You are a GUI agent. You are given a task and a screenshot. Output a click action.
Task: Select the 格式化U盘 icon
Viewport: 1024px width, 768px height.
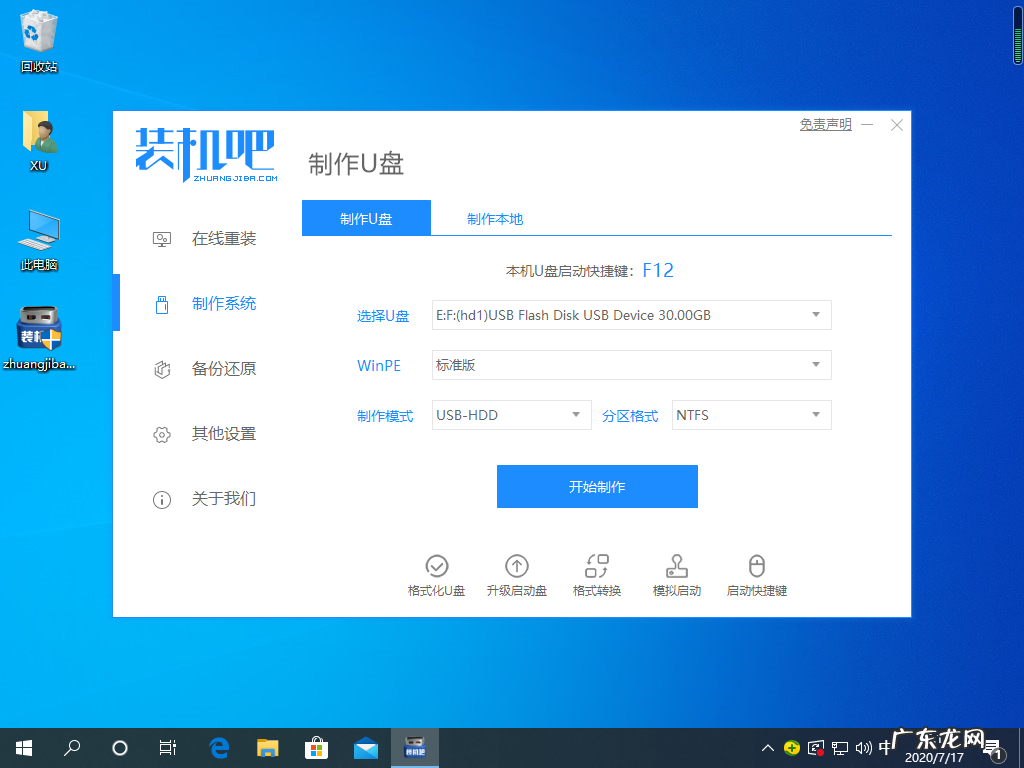[x=437, y=574]
